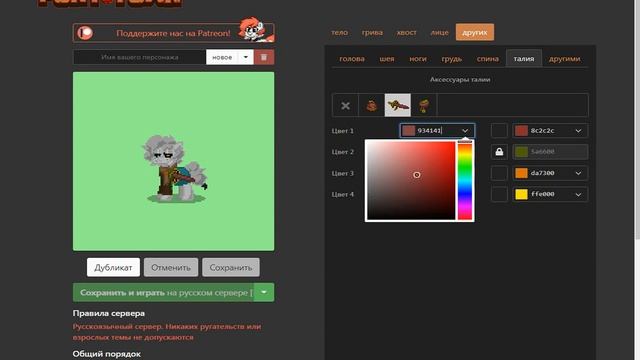Click the Цвет 1 label

click(x=342, y=131)
